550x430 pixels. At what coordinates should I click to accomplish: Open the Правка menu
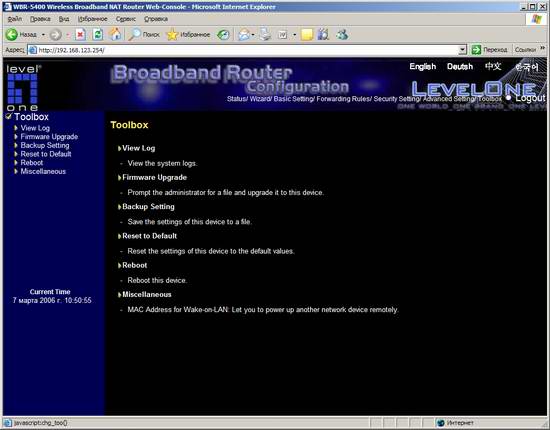coord(40,19)
